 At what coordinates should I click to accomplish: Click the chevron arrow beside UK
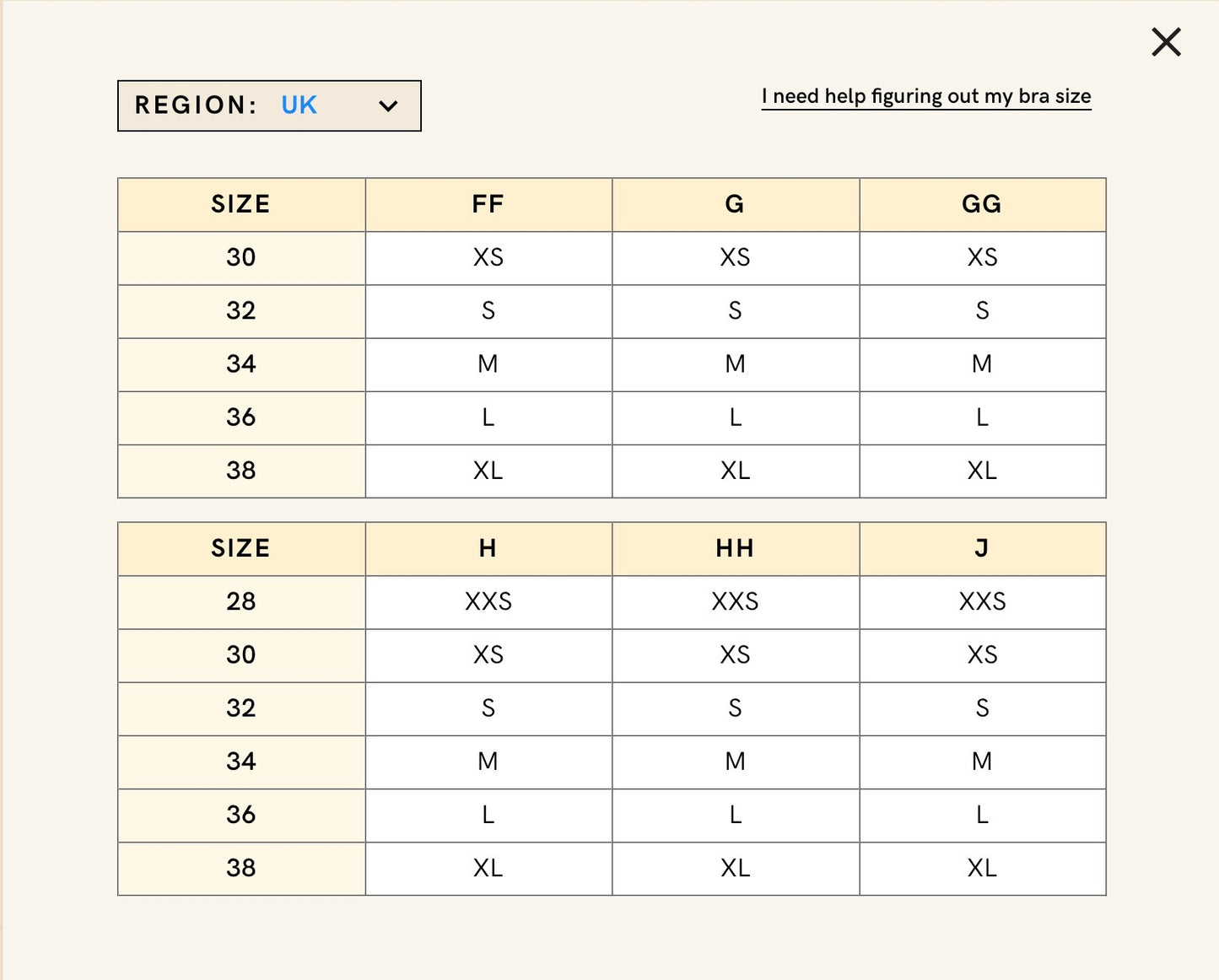tap(388, 106)
